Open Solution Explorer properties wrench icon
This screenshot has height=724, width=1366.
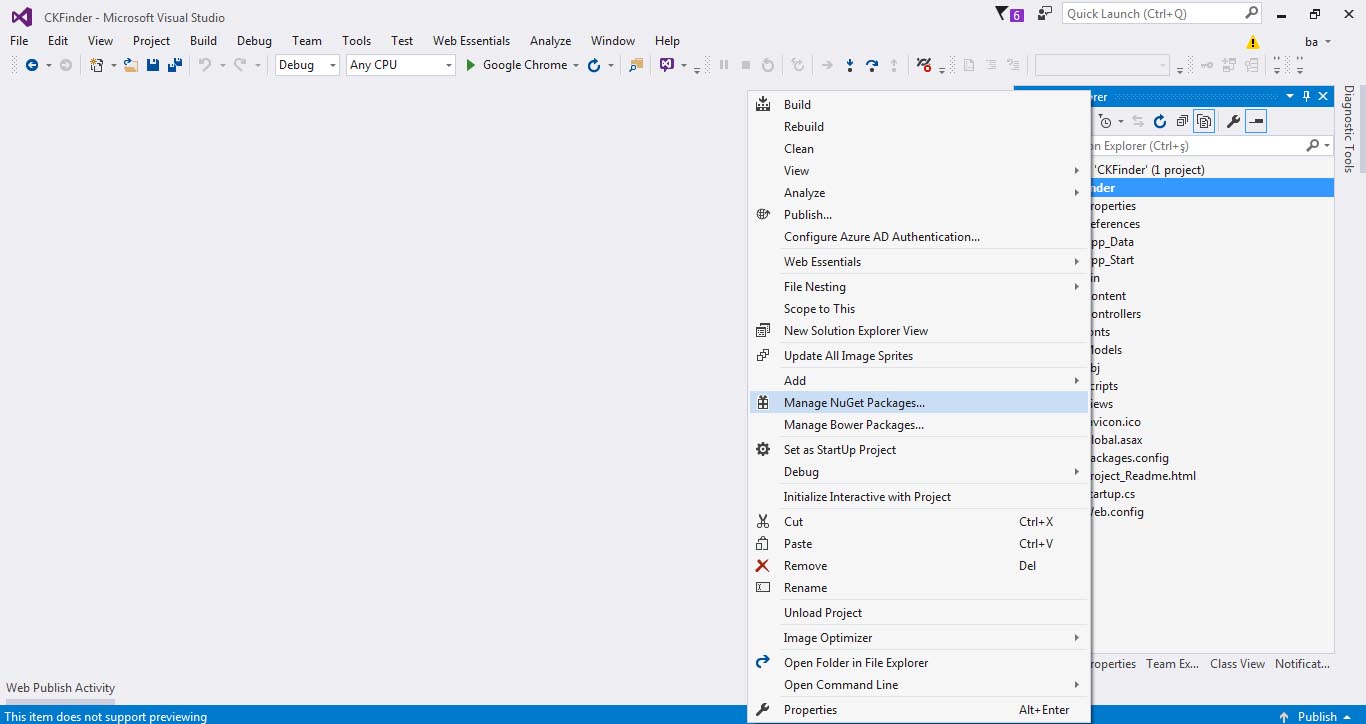(1233, 122)
